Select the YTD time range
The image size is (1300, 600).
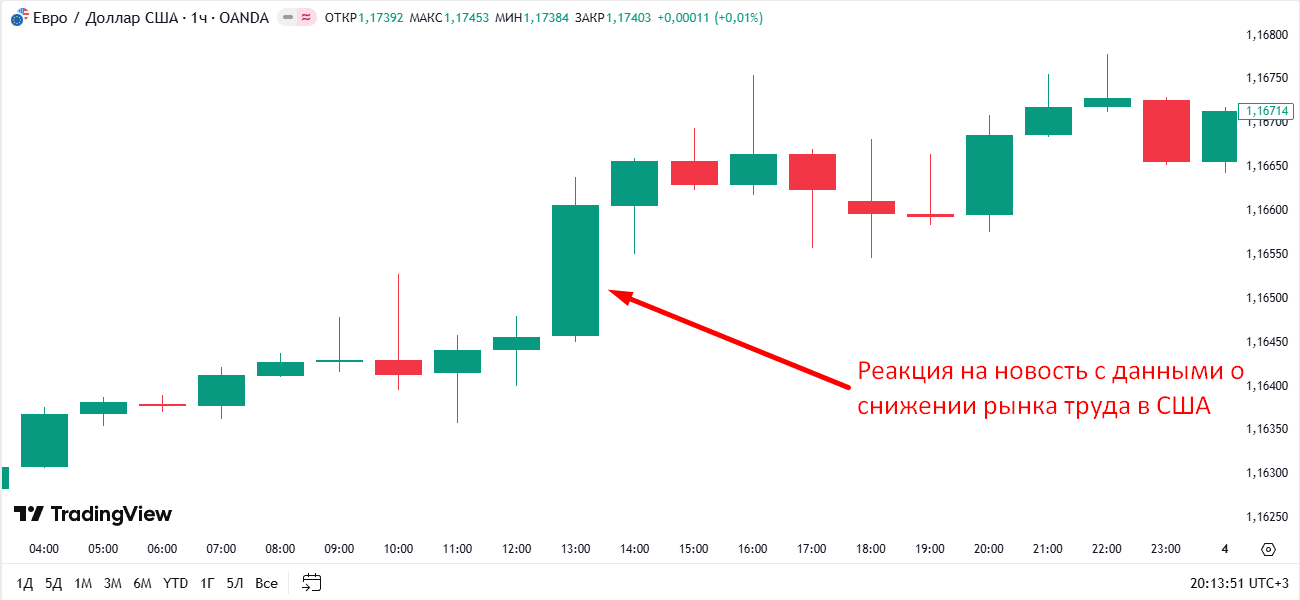coord(175,583)
